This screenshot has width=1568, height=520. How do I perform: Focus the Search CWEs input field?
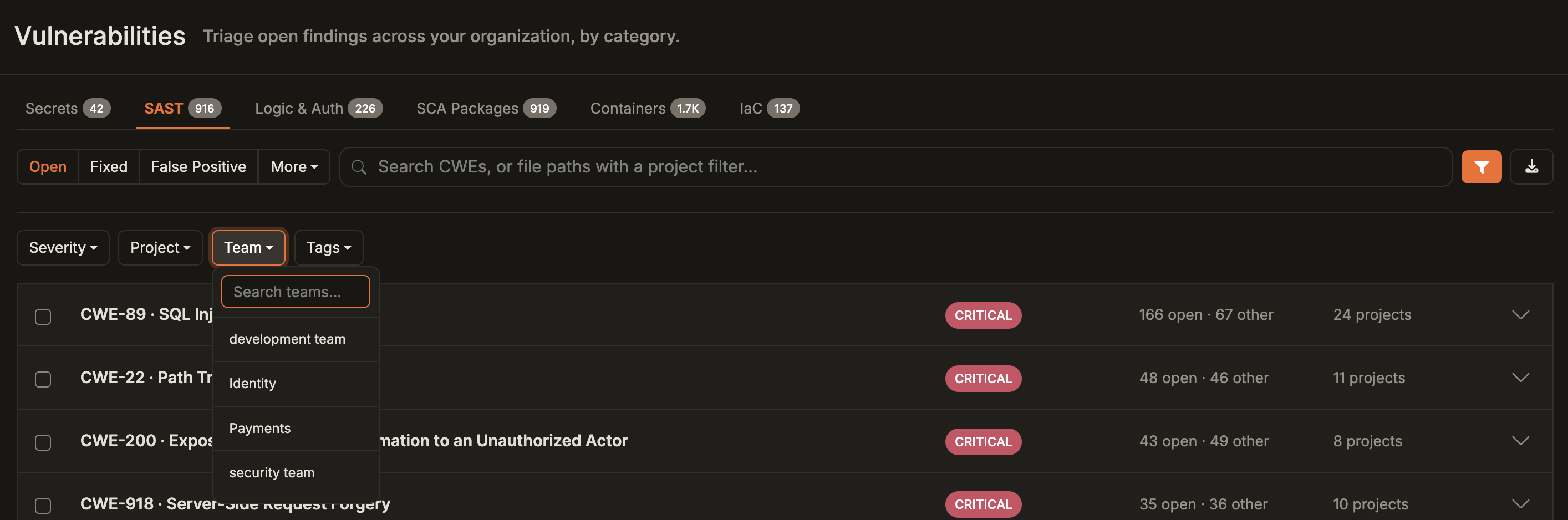(x=896, y=167)
